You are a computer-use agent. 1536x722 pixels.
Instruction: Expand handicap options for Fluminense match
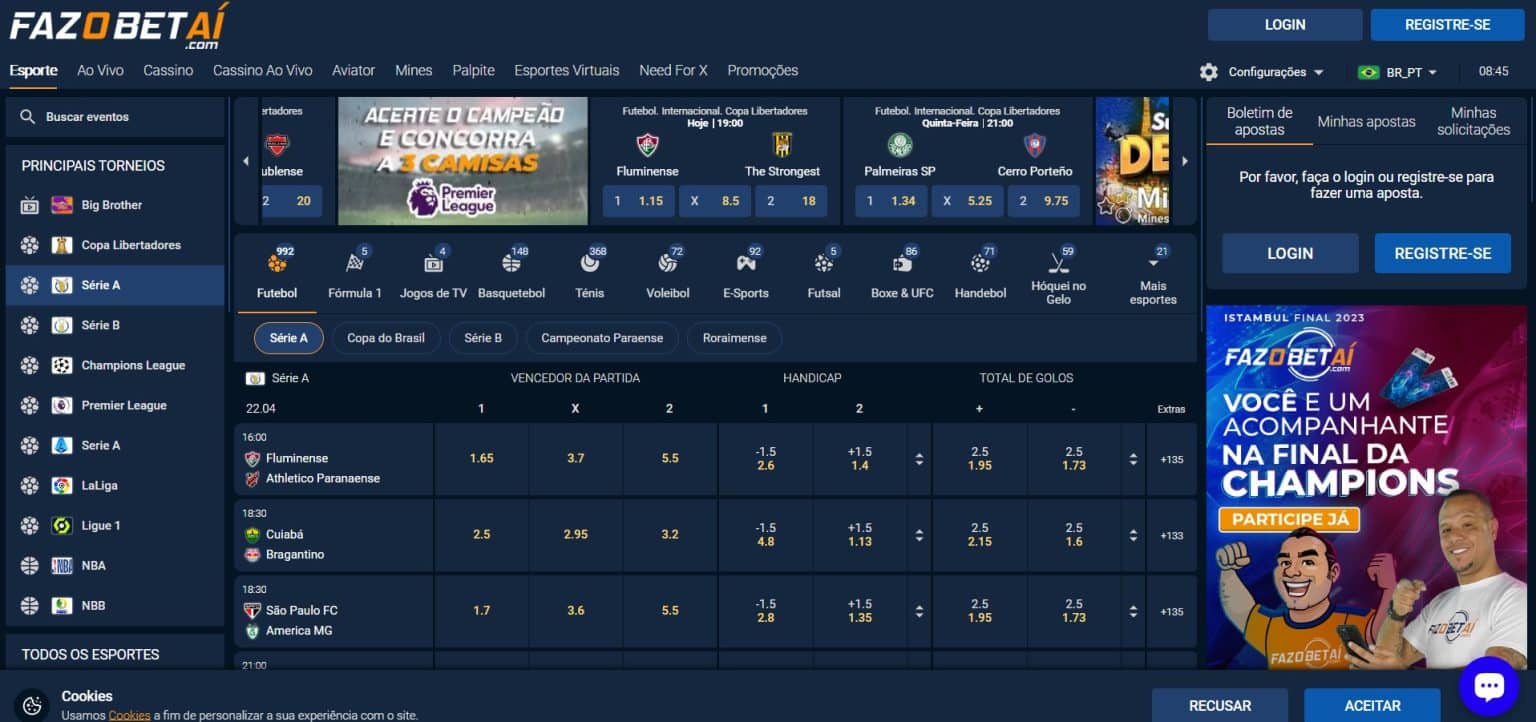pyautogui.click(x=919, y=459)
